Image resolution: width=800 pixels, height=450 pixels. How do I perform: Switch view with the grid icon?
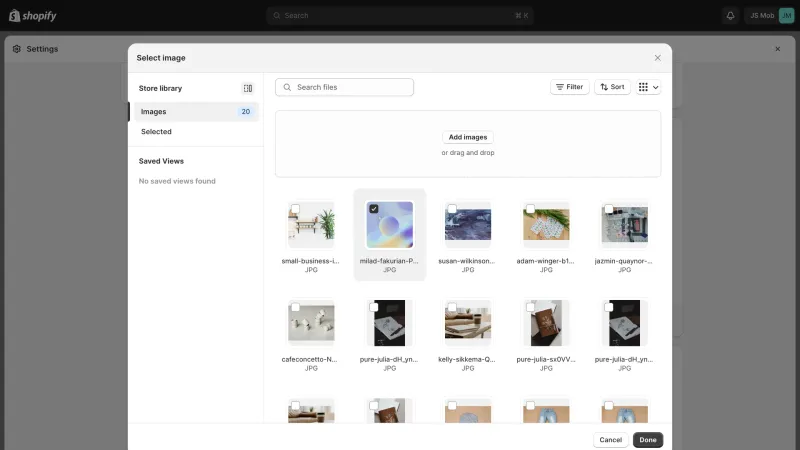click(643, 87)
